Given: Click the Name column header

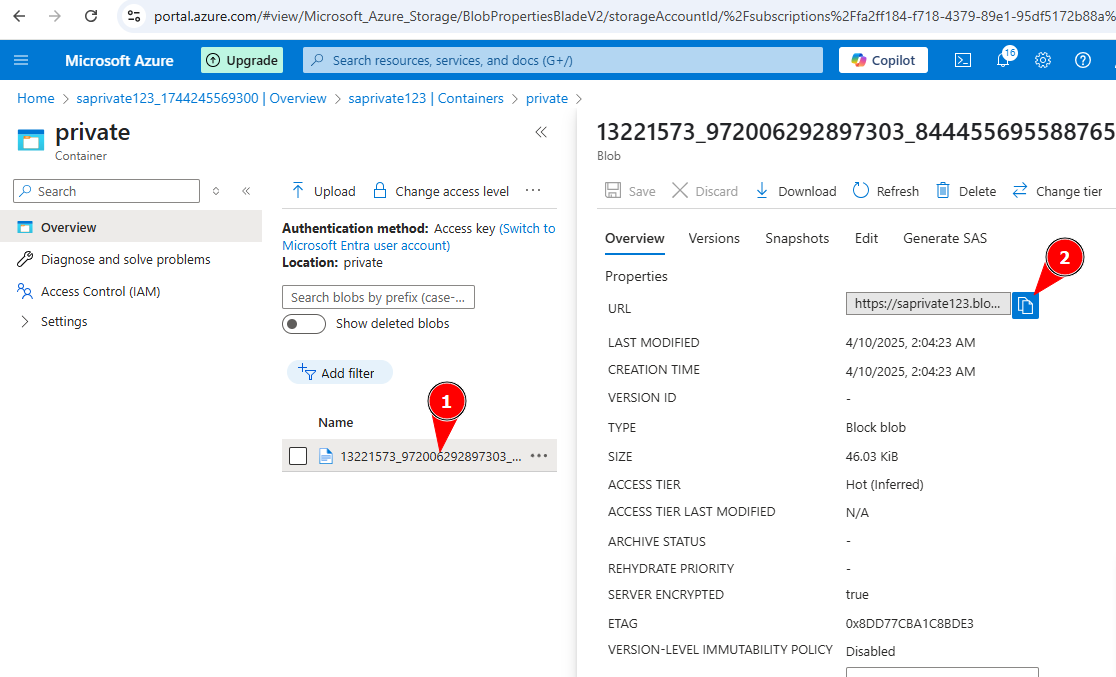Looking at the screenshot, I should [335, 422].
